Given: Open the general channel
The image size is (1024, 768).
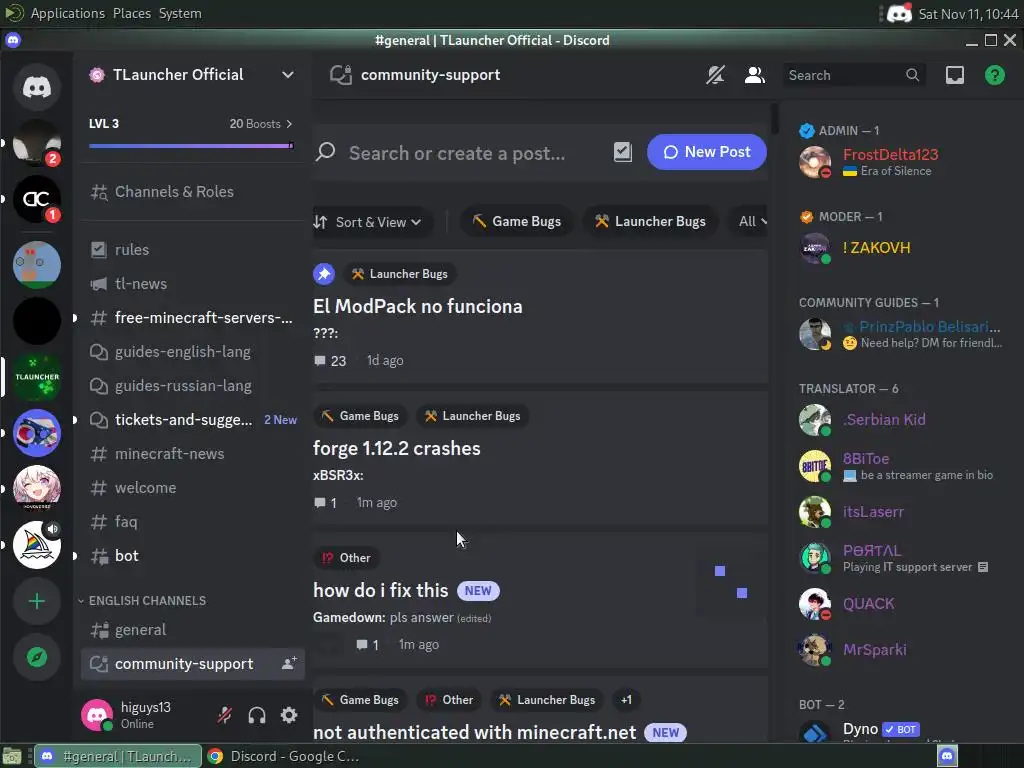Looking at the screenshot, I should tap(192, 630).
